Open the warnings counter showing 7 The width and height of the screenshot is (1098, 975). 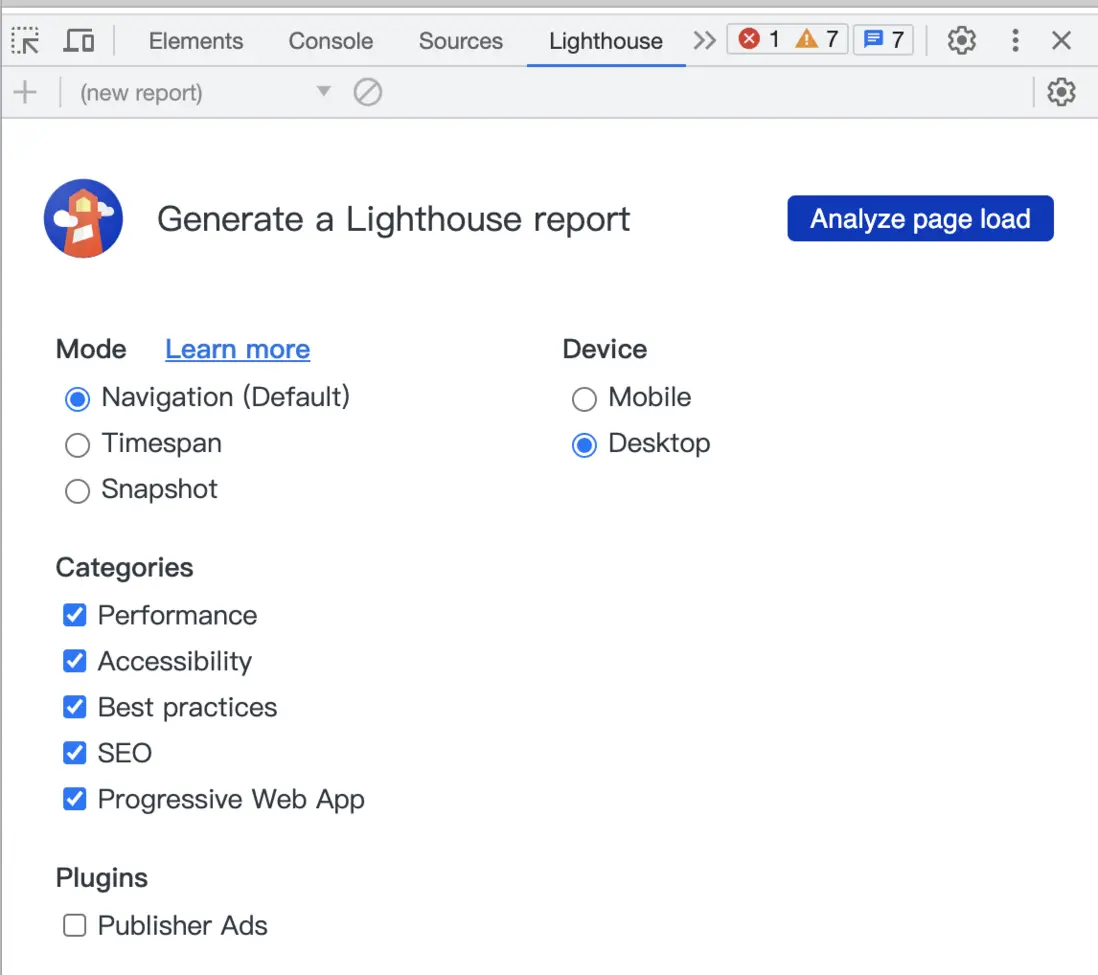coord(816,39)
